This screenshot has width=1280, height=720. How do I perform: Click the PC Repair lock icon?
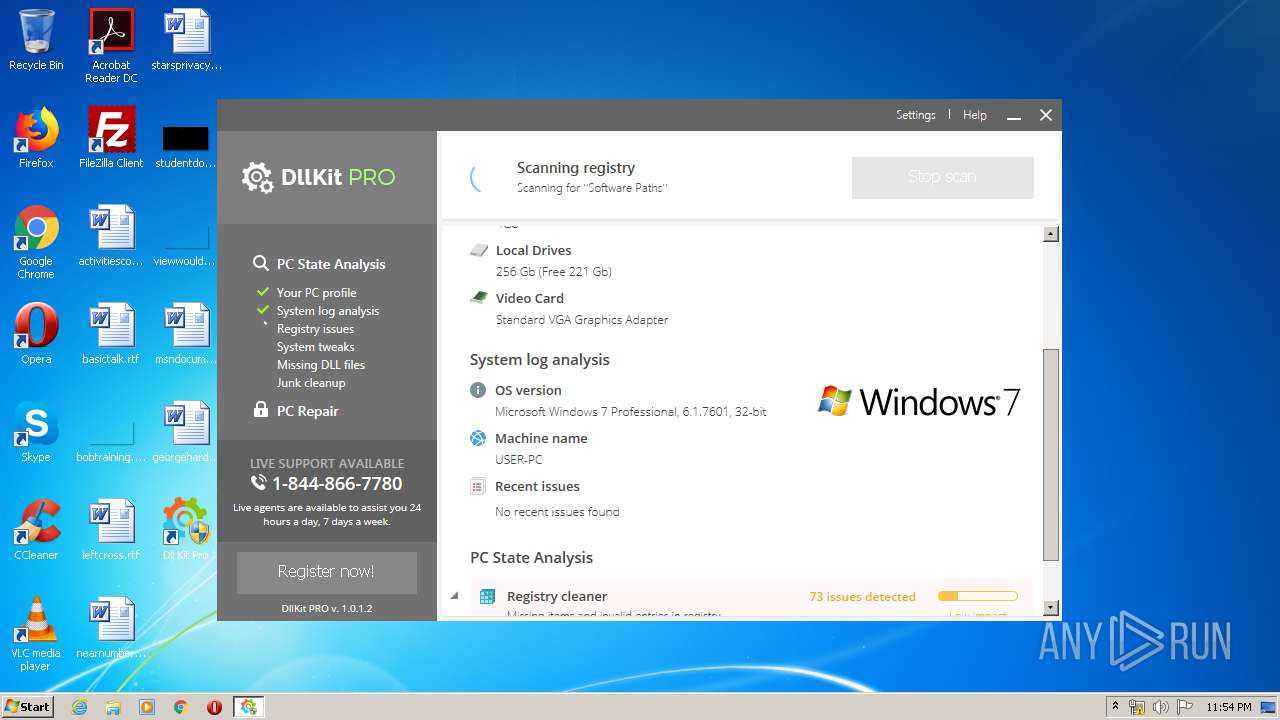tap(261, 410)
